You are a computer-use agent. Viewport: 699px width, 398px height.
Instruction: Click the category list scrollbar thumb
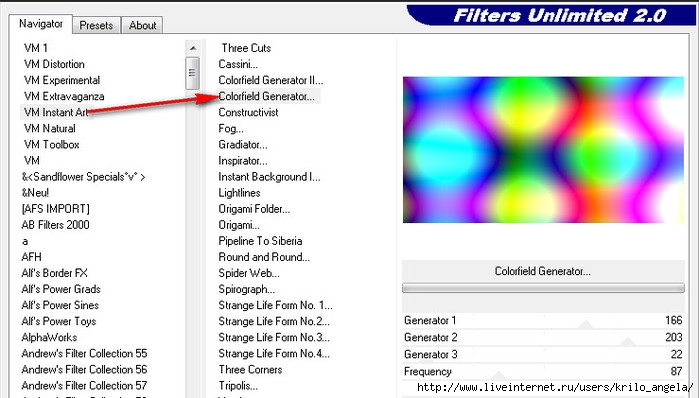(x=193, y=73)
